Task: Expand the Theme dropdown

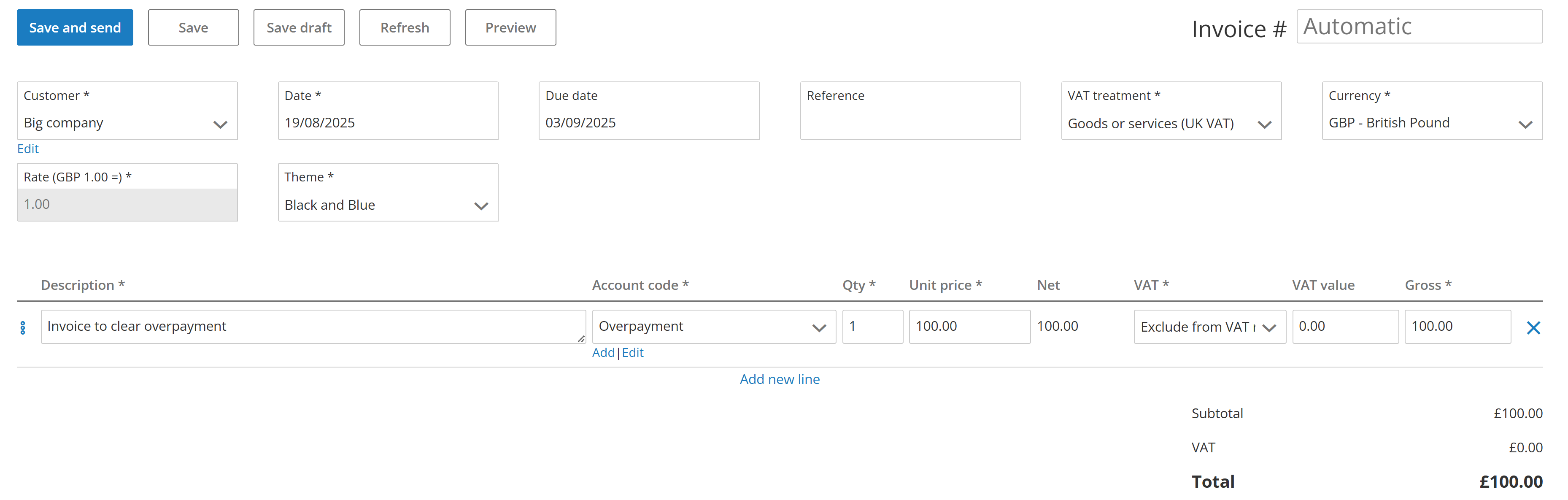Action: click(x=388, y=205)
